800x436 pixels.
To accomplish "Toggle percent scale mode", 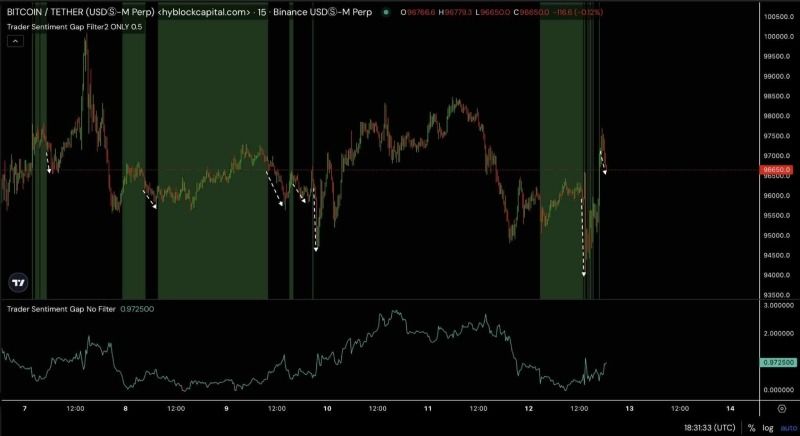I will [752, 428].
